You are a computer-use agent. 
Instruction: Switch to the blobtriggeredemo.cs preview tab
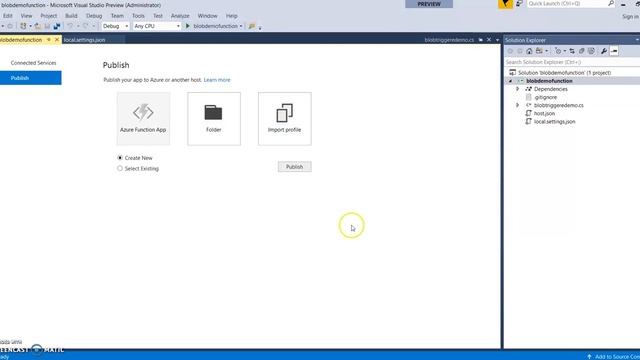pos(449,40)
